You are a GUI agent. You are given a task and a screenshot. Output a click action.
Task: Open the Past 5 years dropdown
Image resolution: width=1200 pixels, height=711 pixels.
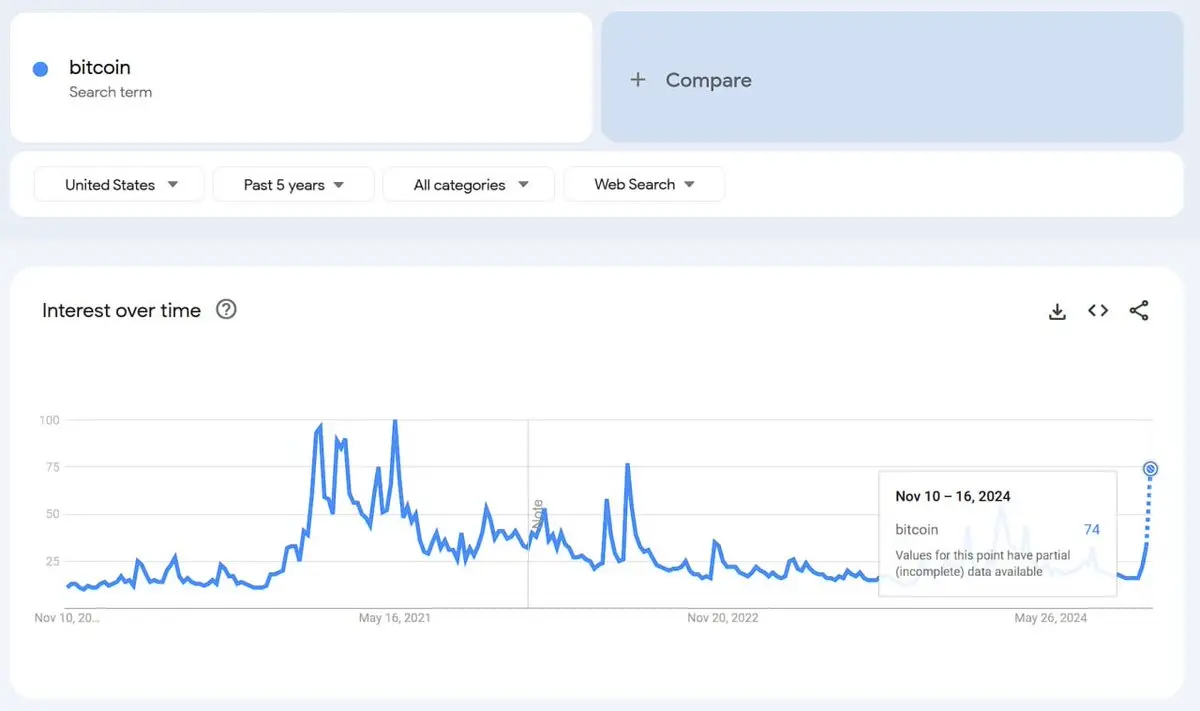[x=294, y=185]
